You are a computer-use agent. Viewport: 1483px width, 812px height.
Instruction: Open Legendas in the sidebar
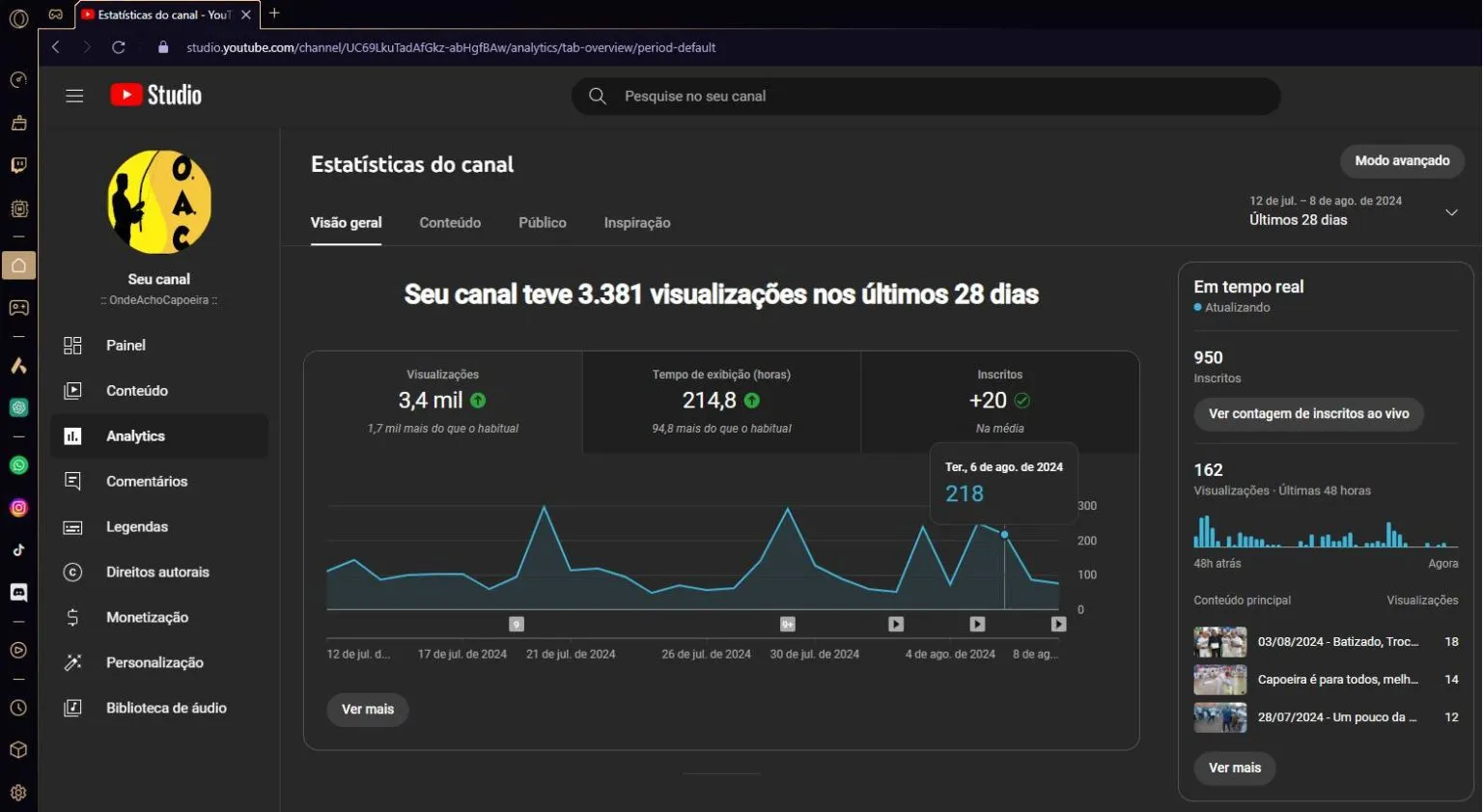136,527
